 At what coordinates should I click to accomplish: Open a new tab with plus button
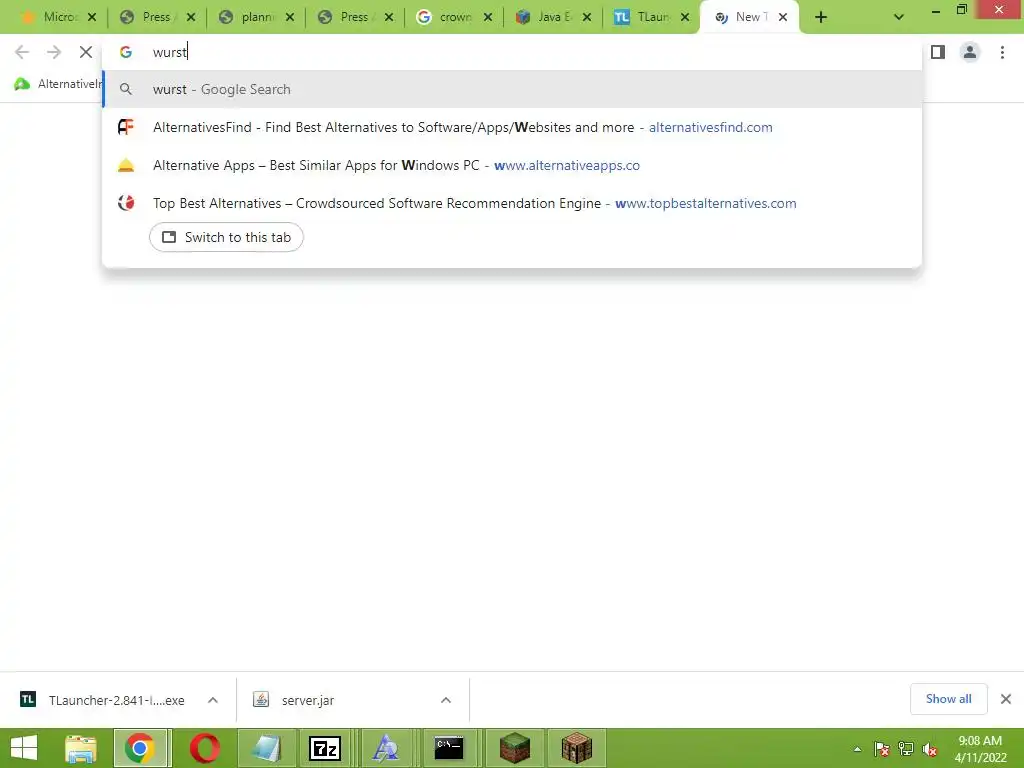point(821,17)
